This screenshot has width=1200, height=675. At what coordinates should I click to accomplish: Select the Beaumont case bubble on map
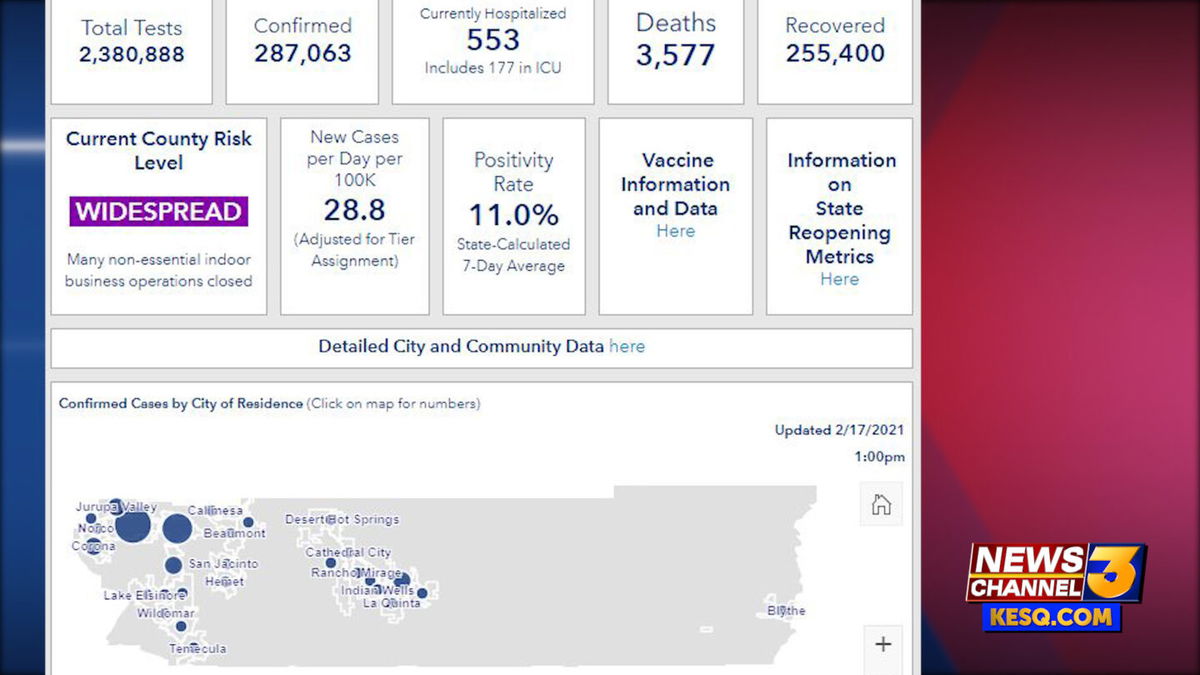[248, 522]
